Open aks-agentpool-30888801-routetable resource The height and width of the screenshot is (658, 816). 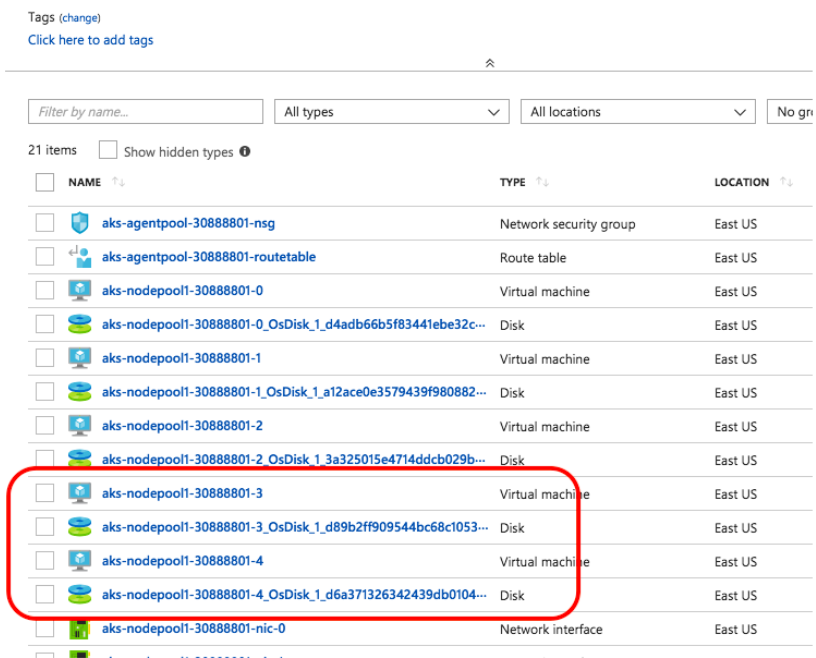209,257
